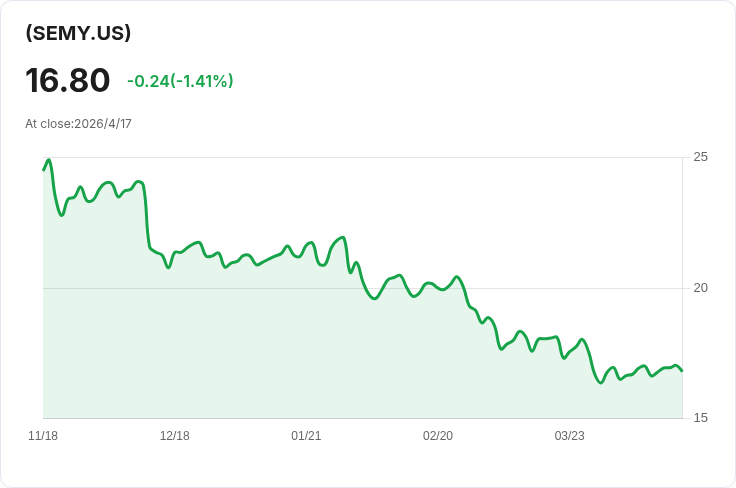Click the final right end of the price line
The width and height of the screenshot is (736, 488).
682,371
